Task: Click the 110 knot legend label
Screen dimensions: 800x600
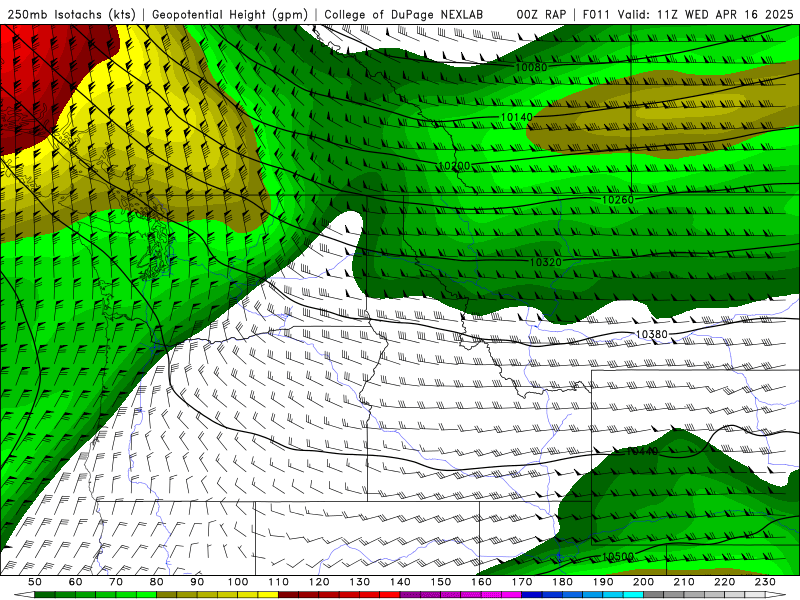Action: tap(279, 582)
